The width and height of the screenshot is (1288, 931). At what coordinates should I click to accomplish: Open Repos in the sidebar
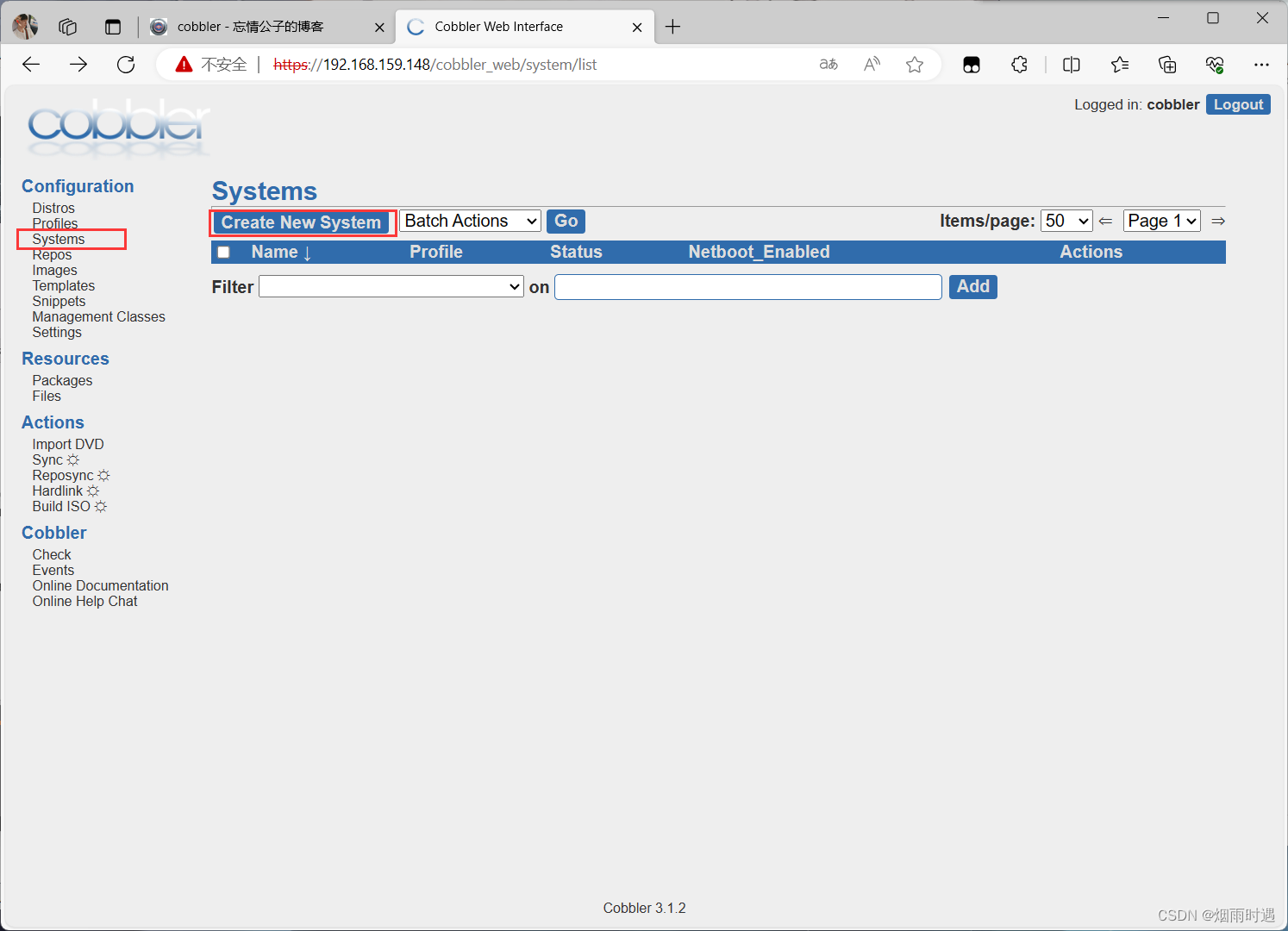pyautogui.click(x=52, y=254)
